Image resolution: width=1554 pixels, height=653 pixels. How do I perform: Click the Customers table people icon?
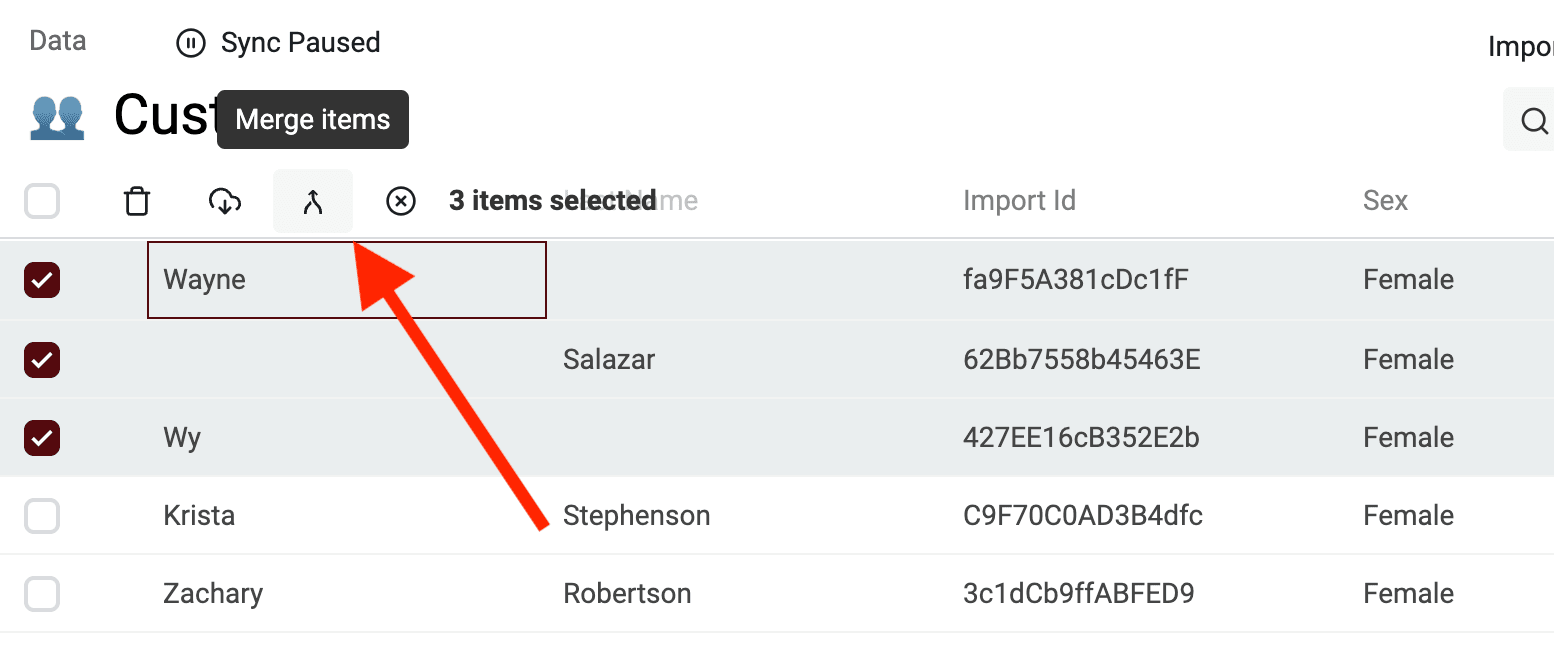tap(57, 116)
